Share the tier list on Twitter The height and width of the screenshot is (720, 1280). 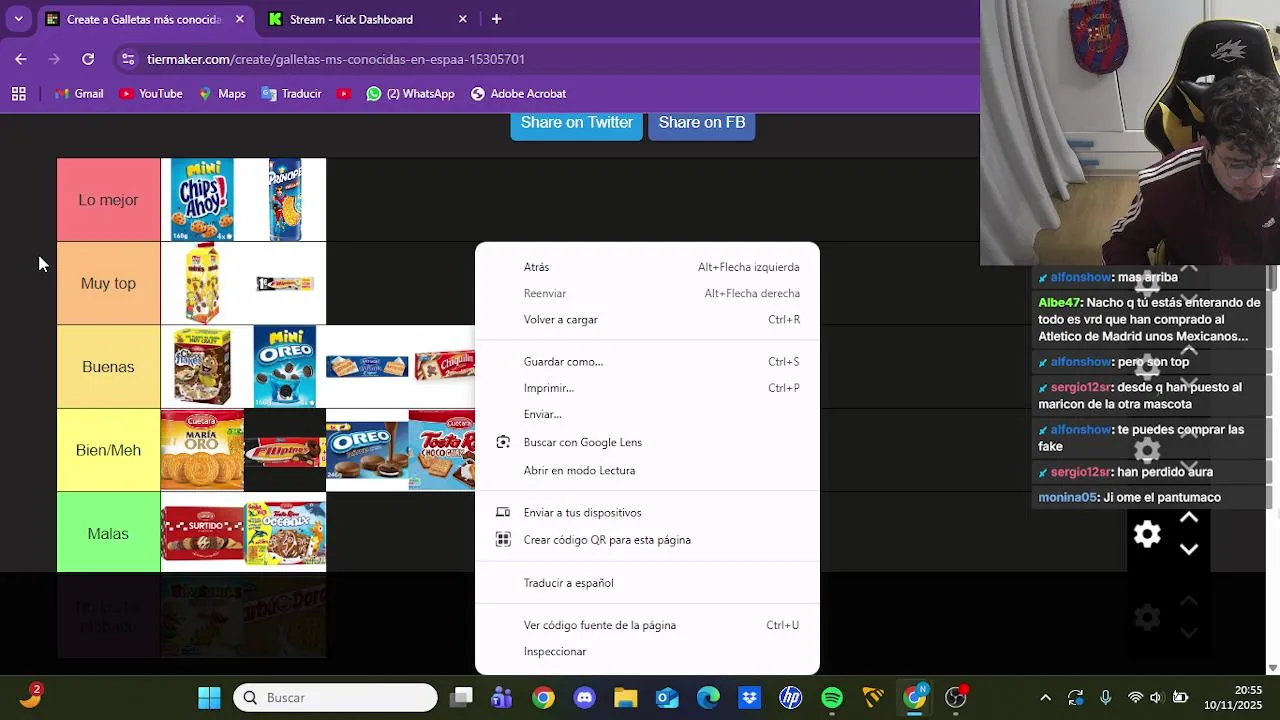coord(576,123)
